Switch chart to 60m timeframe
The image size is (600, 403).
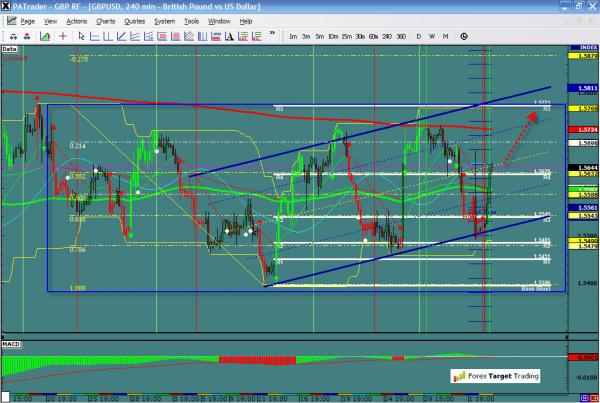click(x=373, y=36)
